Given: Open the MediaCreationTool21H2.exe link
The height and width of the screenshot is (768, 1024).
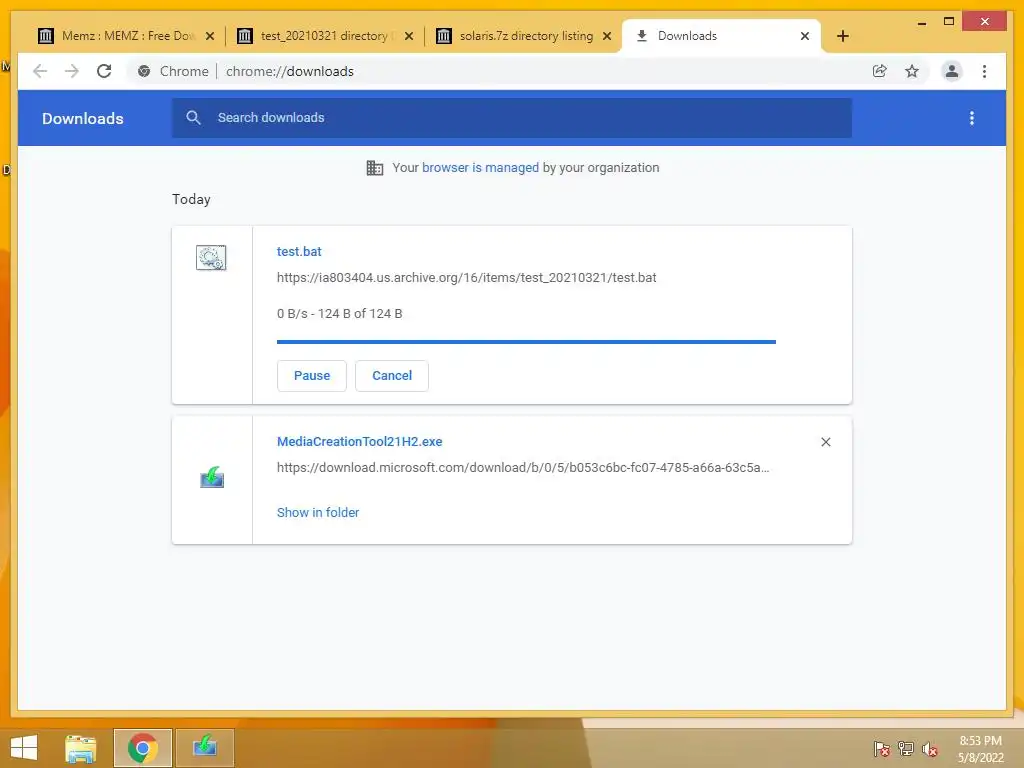Looking at the screenshot, I should 359,441.
